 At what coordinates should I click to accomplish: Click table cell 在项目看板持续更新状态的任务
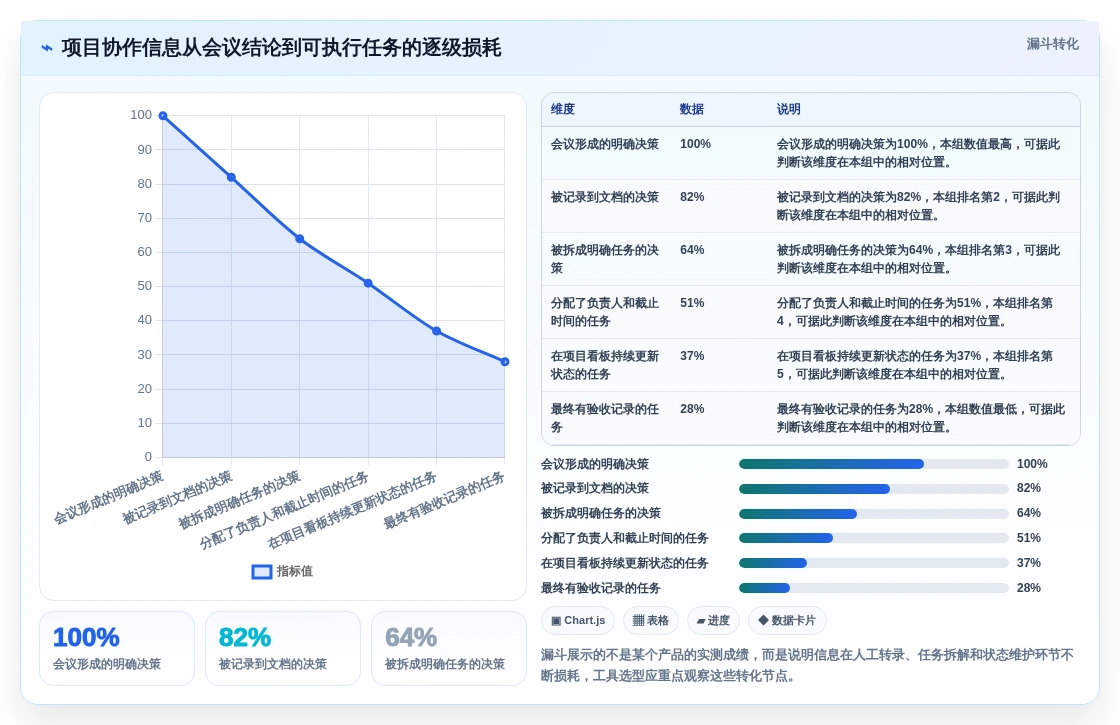coord(605,365)
